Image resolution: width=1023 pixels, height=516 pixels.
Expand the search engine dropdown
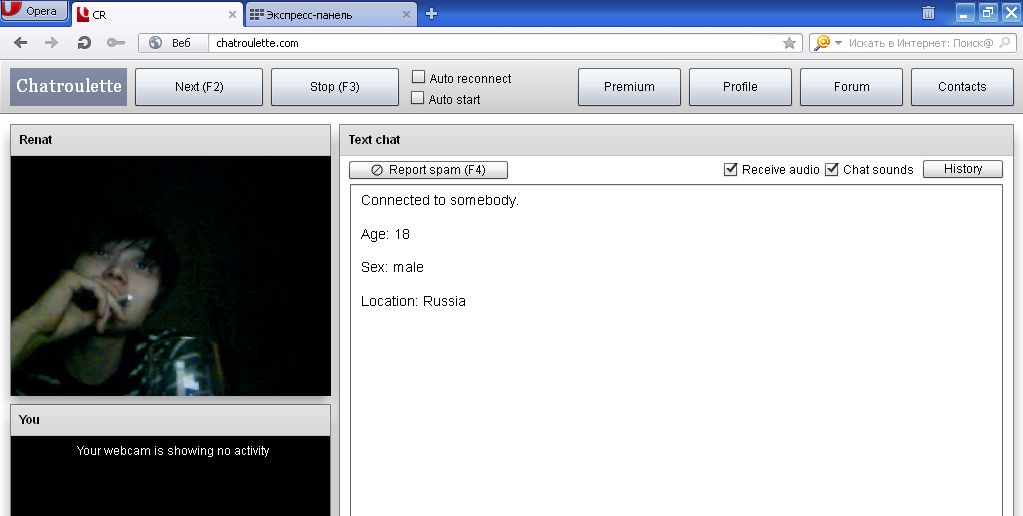point(838,43)
